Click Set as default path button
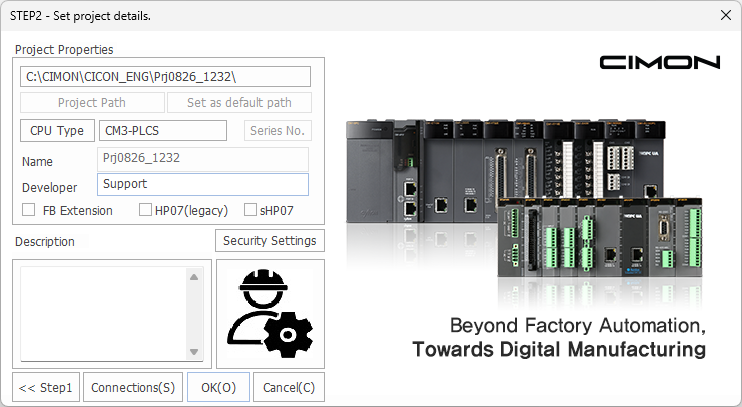 click(x=238, y=103)
